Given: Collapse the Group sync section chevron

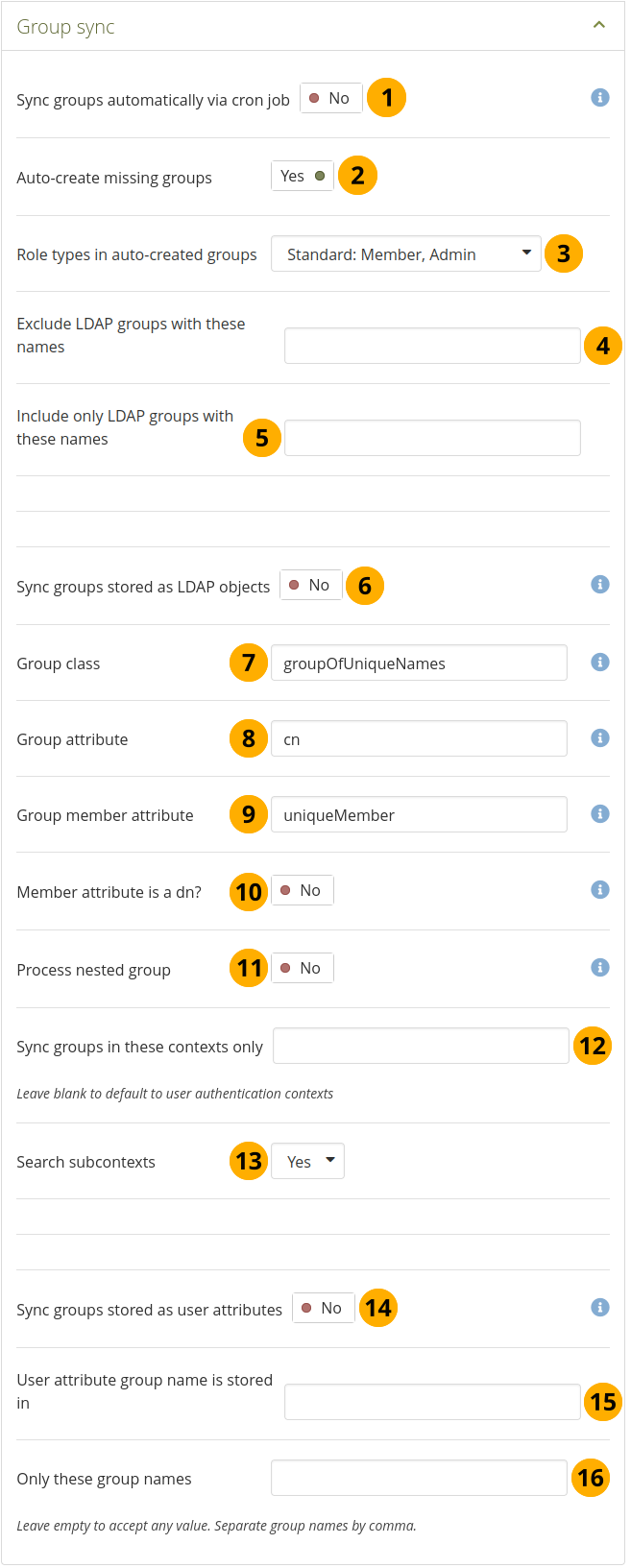Looking at the screenshot, I should (599, 25).
